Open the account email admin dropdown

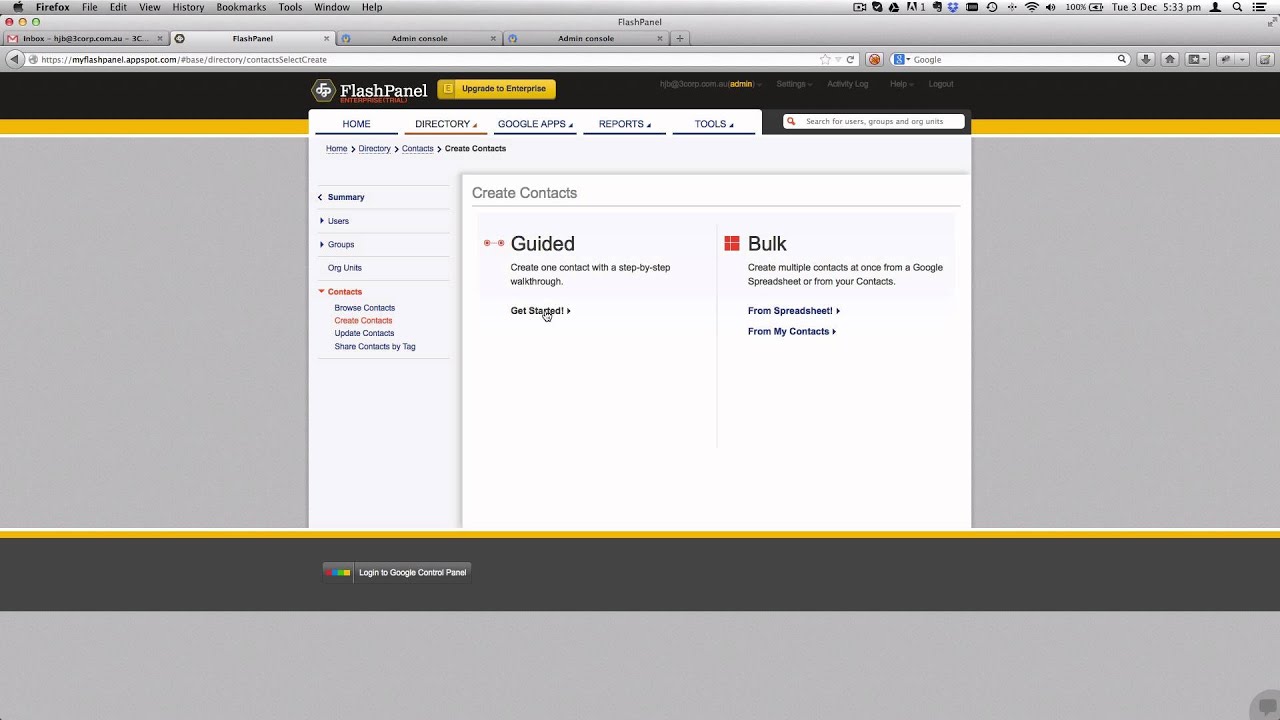tap(710, 84)
